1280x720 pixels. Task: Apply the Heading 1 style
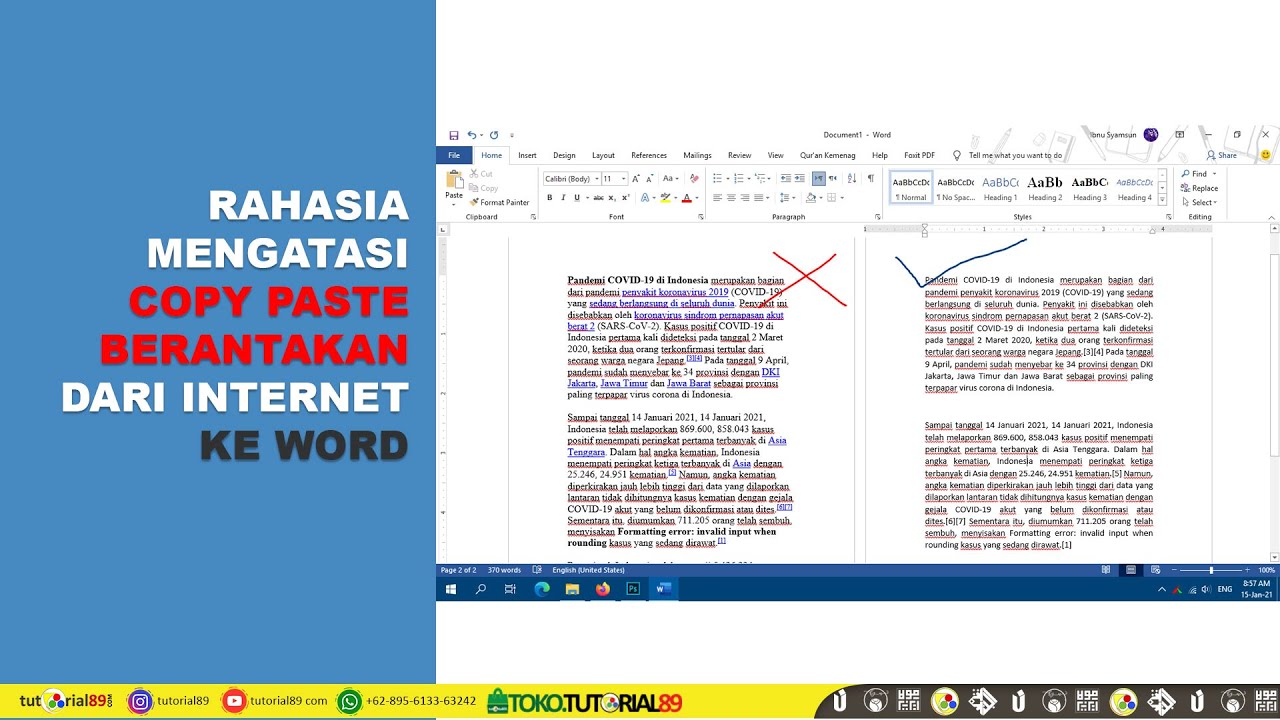[x=1000, y=187]
